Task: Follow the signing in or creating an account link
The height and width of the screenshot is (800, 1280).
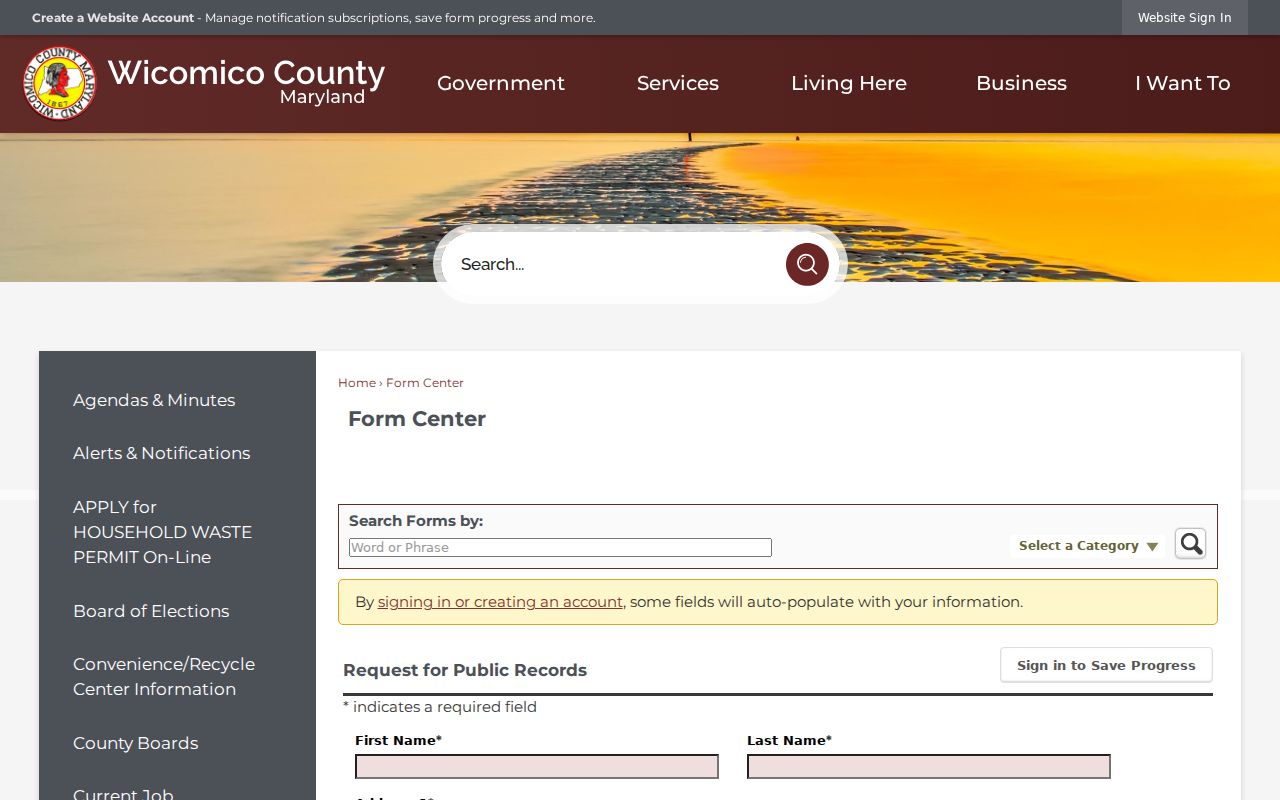Action: [500, 602]
